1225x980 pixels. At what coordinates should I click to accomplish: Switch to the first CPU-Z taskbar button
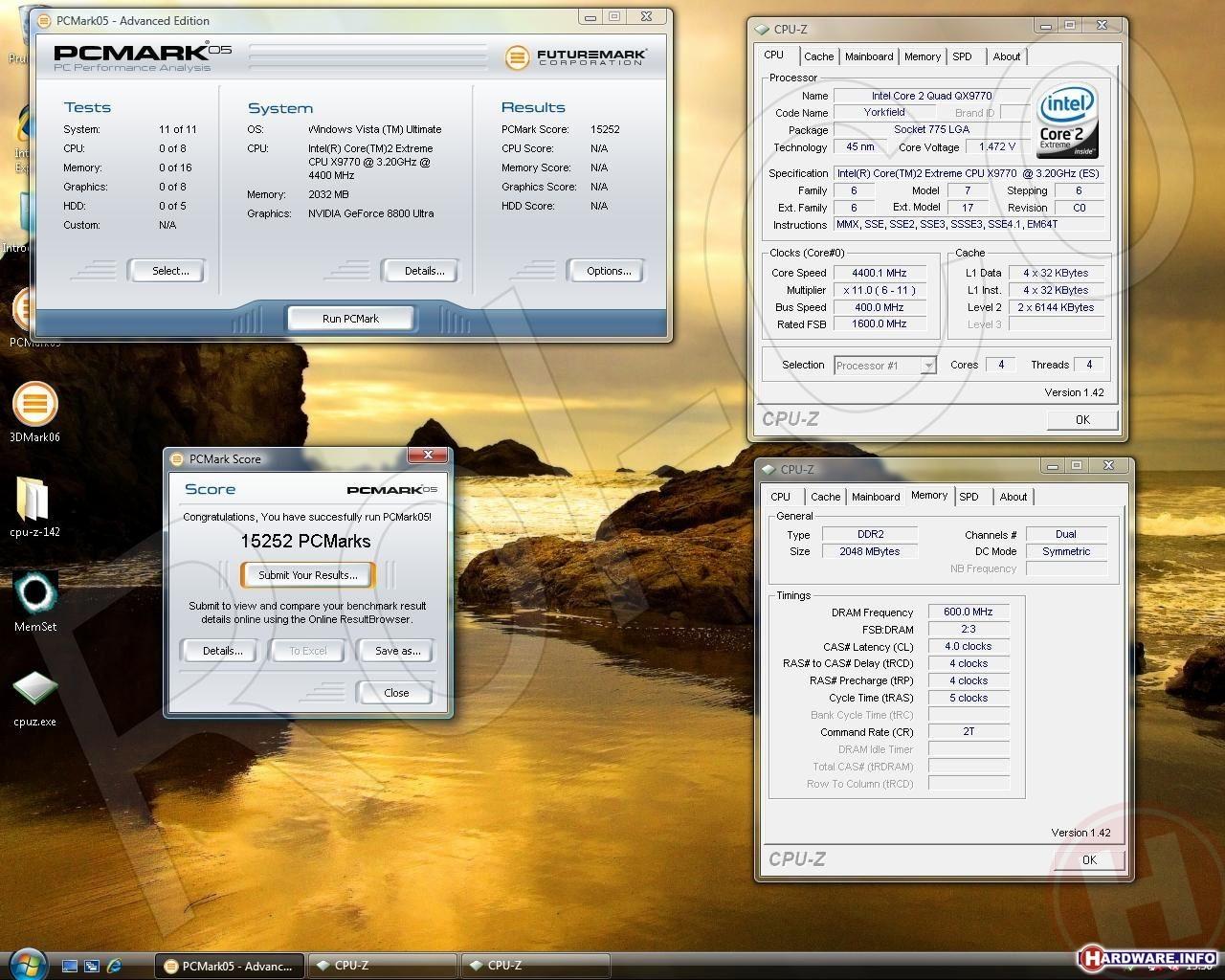(x=384, y=966)
